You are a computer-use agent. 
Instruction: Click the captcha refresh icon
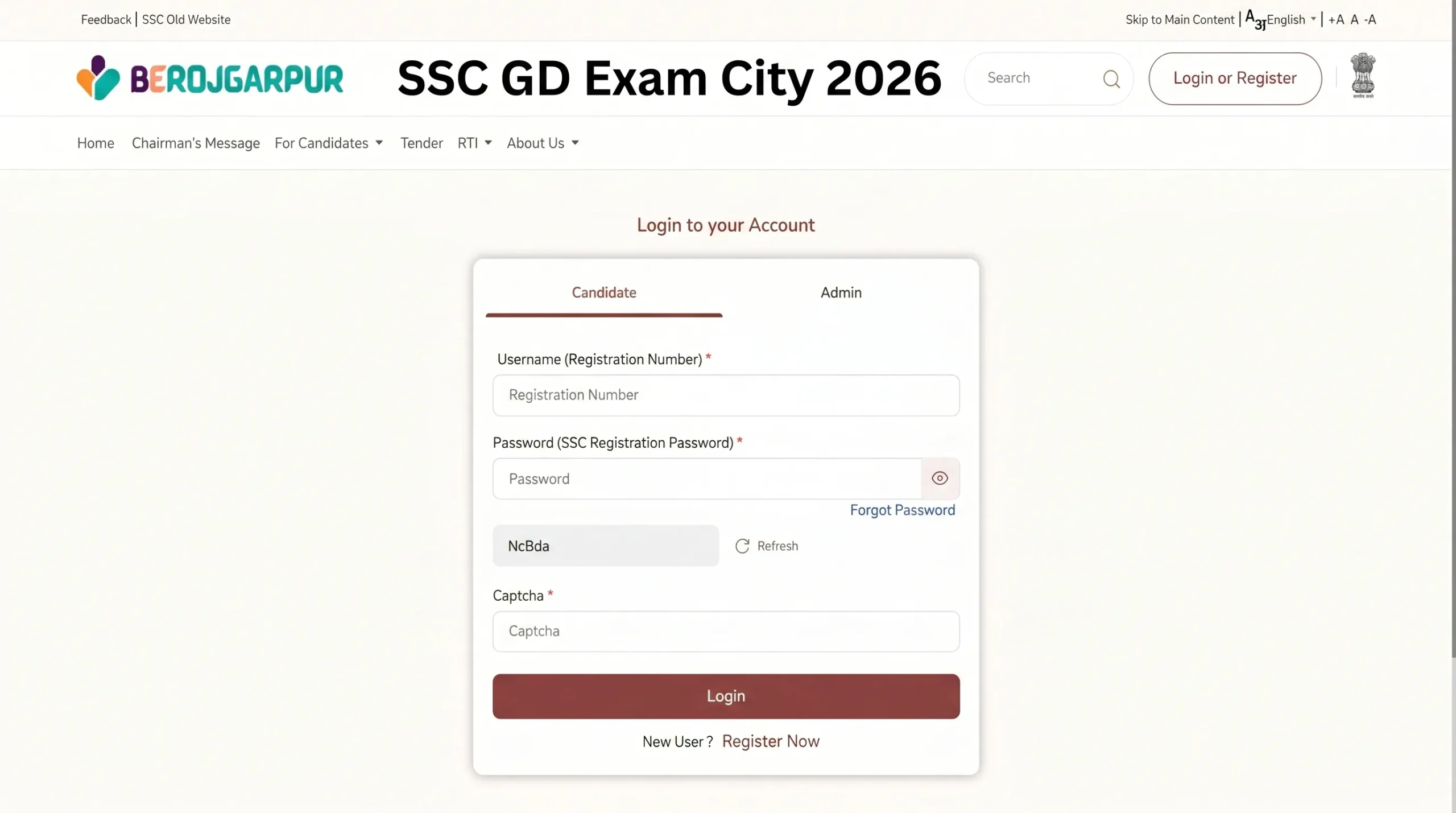click(741, 546)
